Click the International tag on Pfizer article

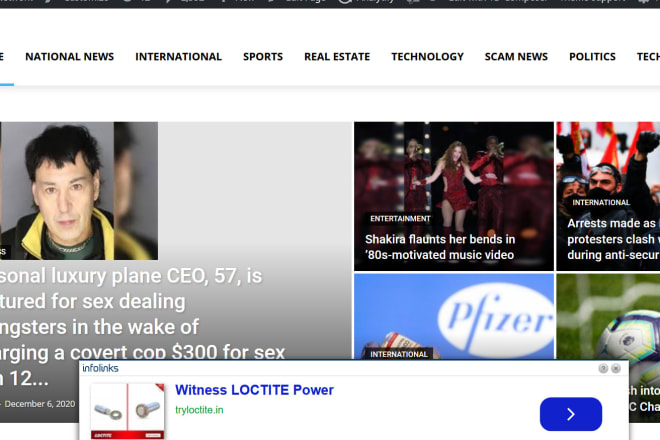399,354
